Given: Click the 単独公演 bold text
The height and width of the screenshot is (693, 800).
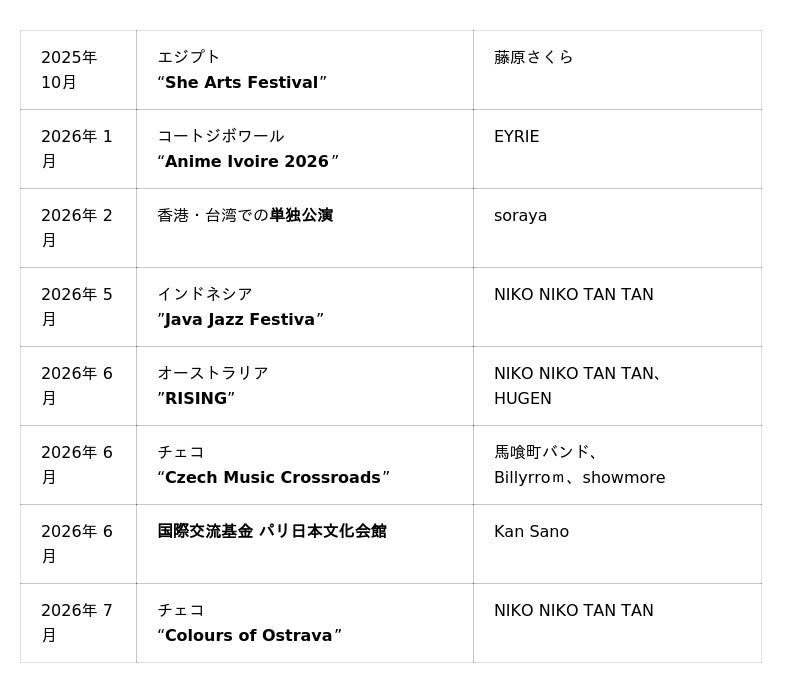Looking at the screenshot, I should 302,215.
